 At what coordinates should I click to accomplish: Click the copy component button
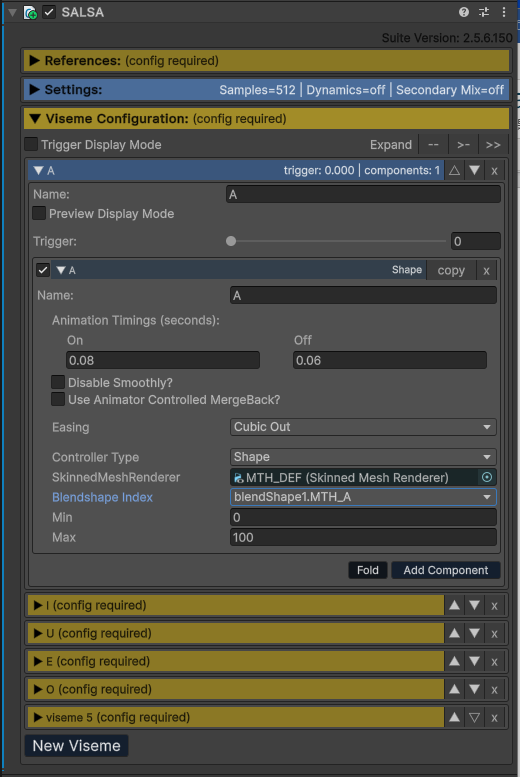[451, 271]
